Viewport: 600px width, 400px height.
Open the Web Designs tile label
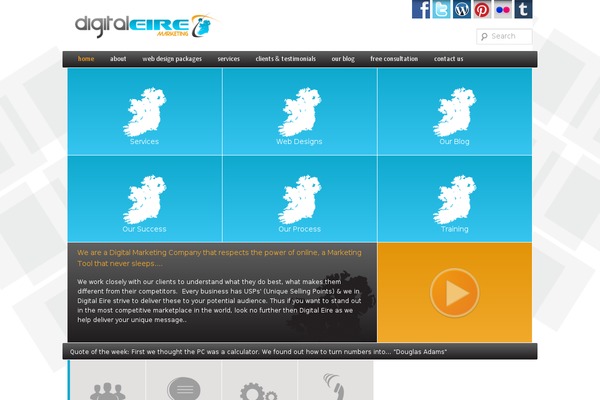tap(299, 142)
